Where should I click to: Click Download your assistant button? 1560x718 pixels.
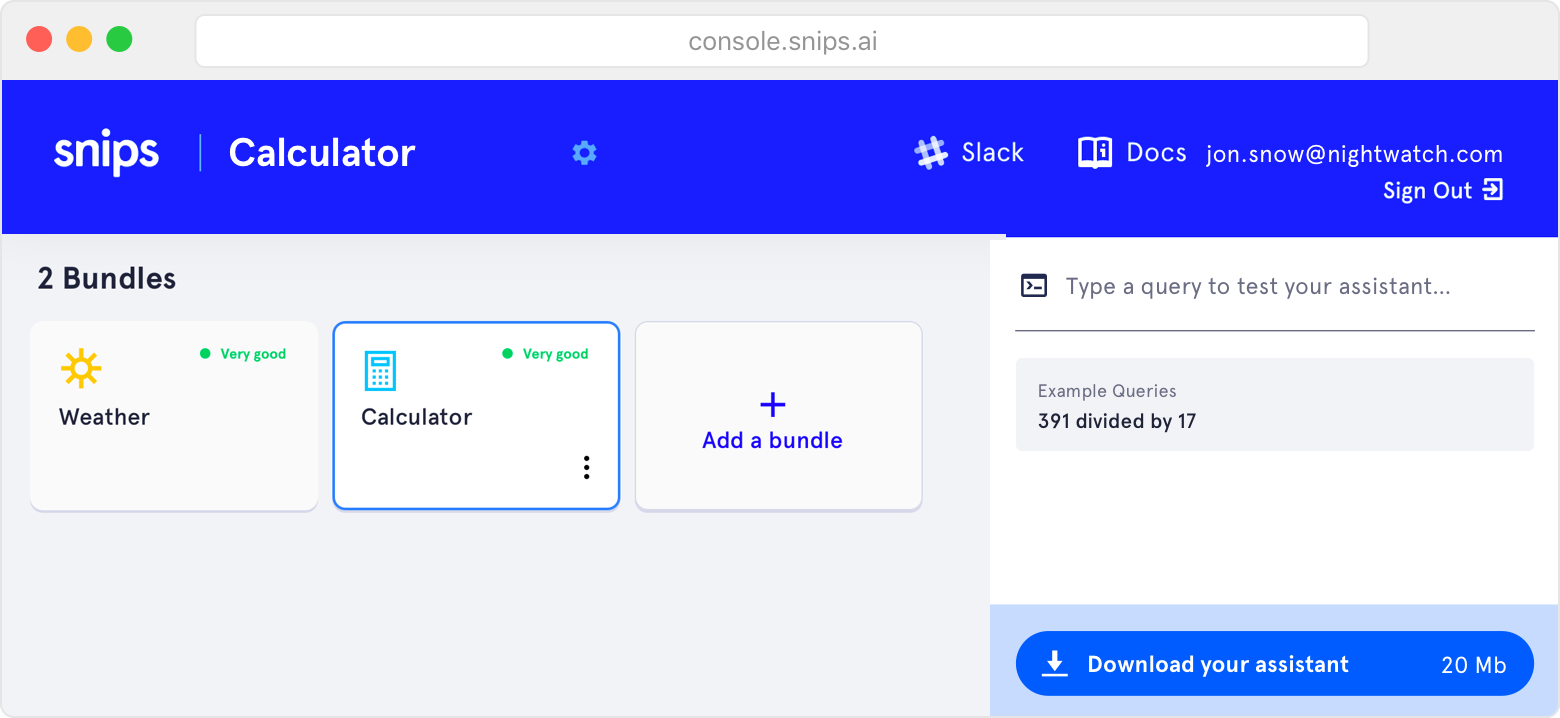point(1274,664)
